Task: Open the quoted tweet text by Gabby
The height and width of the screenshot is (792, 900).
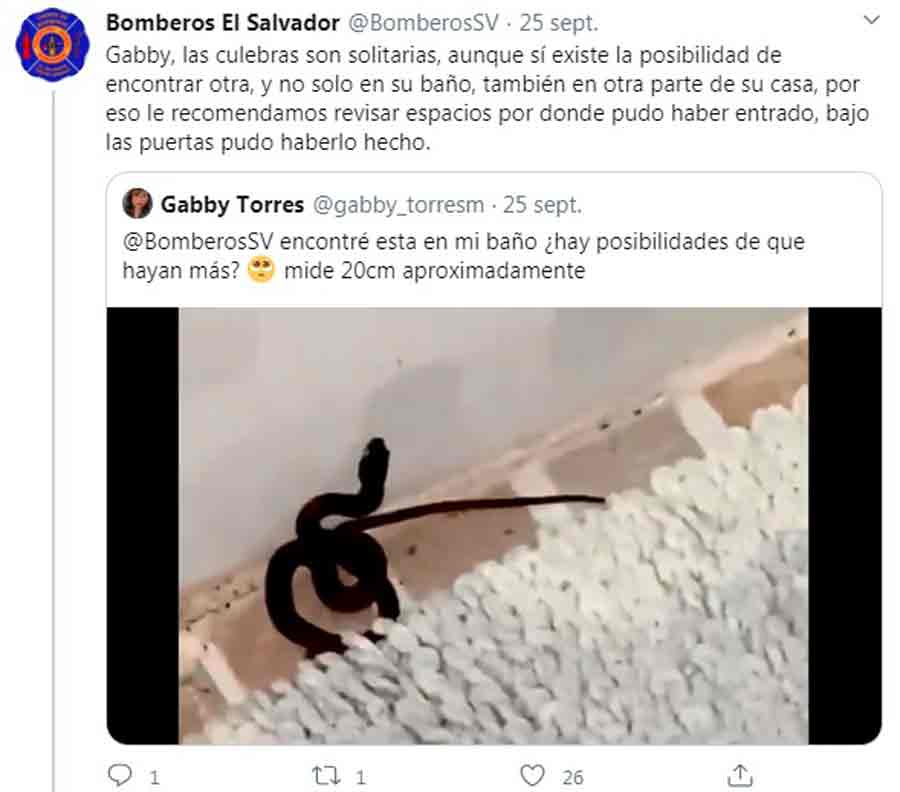Action: [x=463, y=256]
